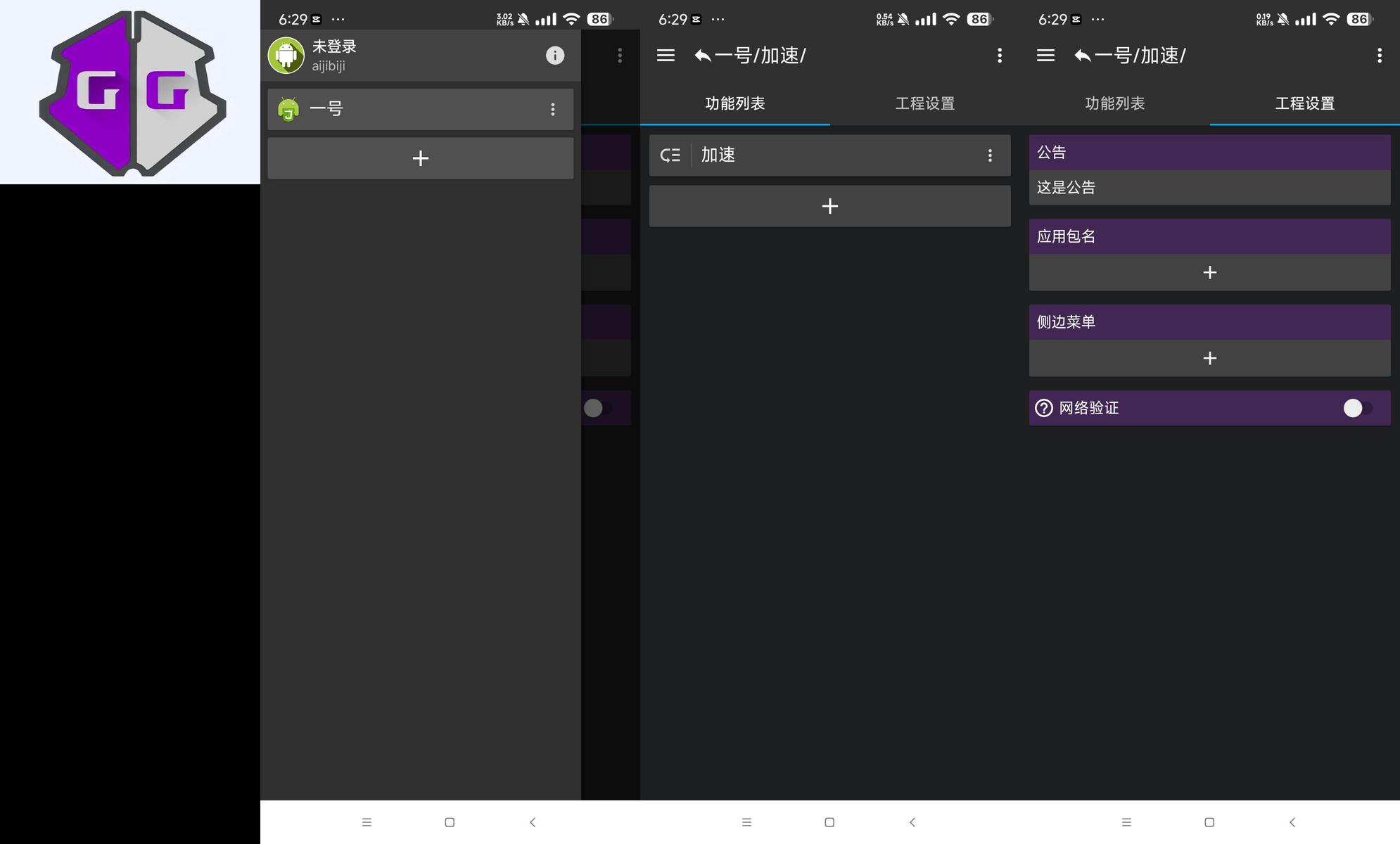
Task: Tap the 一号/加速/ path title in right screen
Action: coord(1140,56)
